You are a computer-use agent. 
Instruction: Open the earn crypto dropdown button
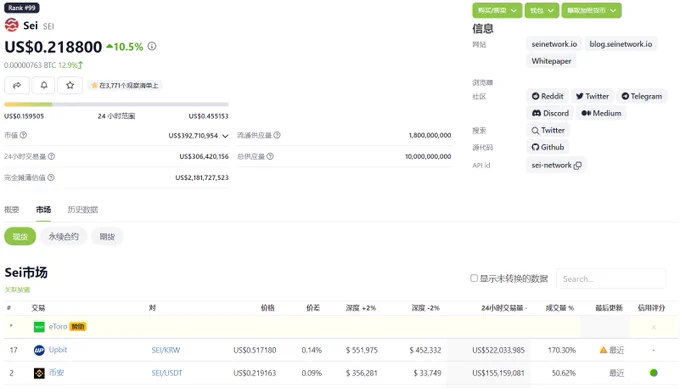pos(591,10)
